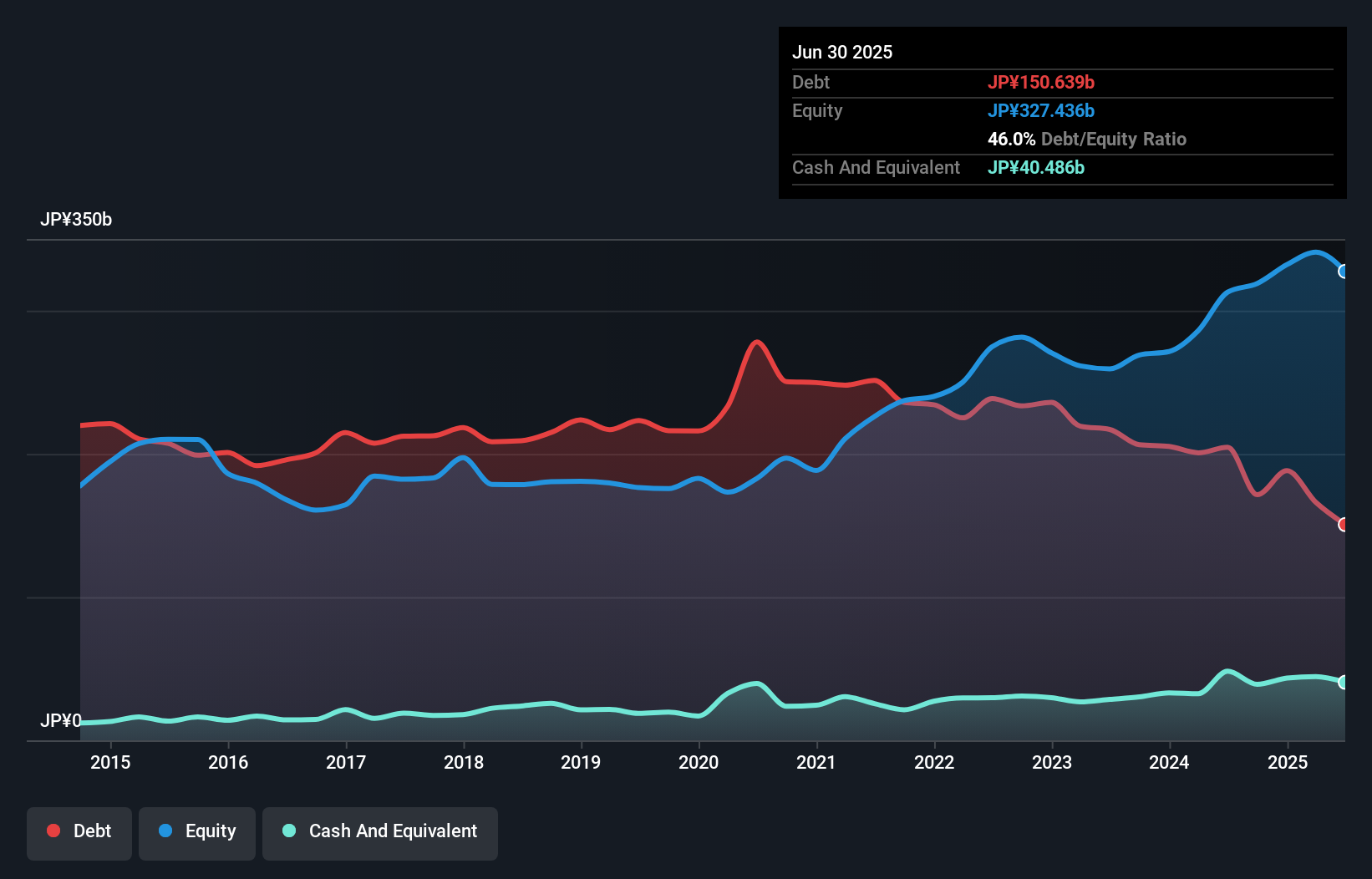1372x879 pixels.
Task: Select the Equity endpoint marker on the chart
Action: click(1344, 272)
